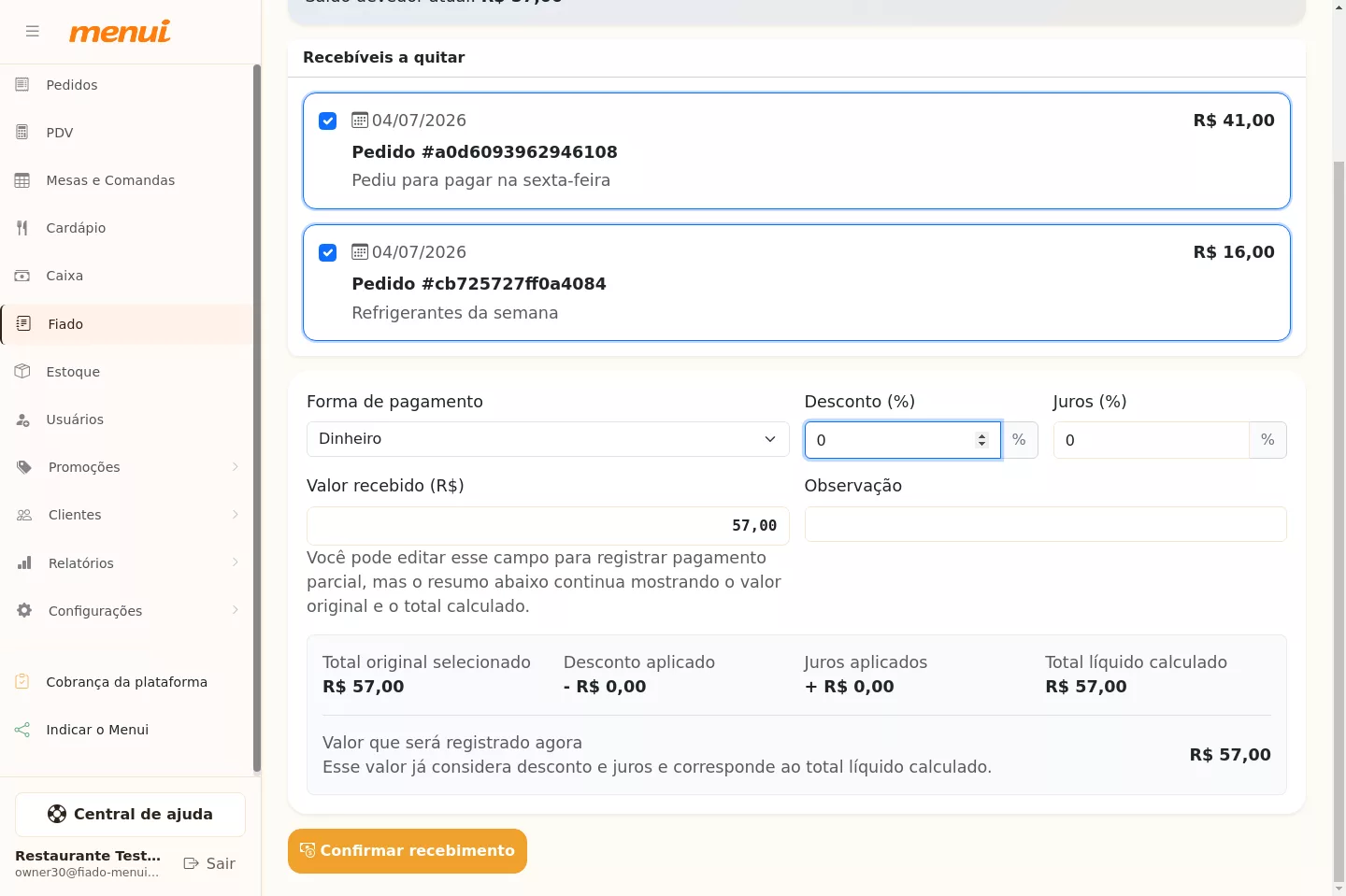Click calendar icon on the R$ 41,00 receivable
Screen dimensions: 1346x896
point(360,120)
